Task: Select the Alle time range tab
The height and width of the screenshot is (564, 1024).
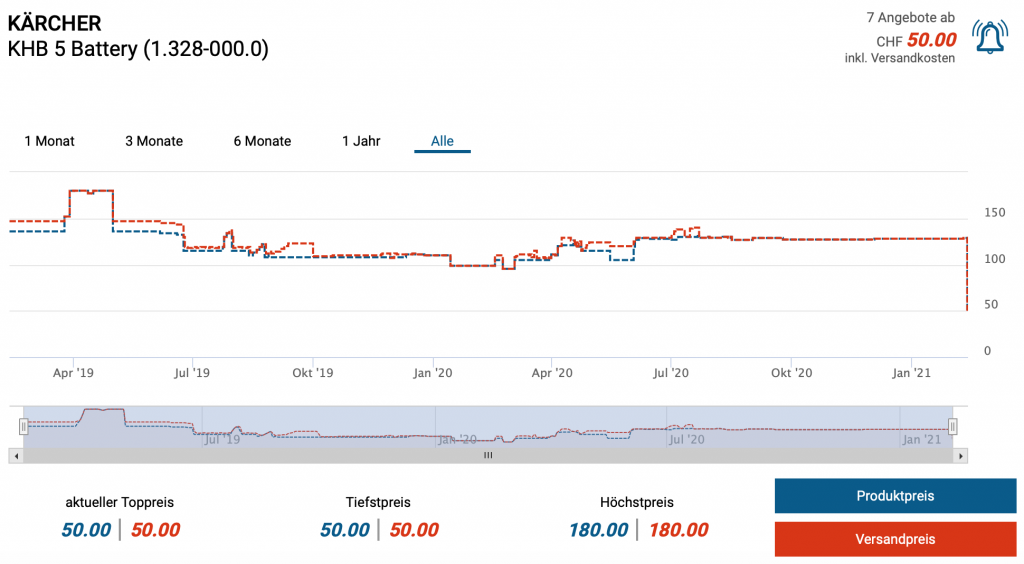Action: 442,141
